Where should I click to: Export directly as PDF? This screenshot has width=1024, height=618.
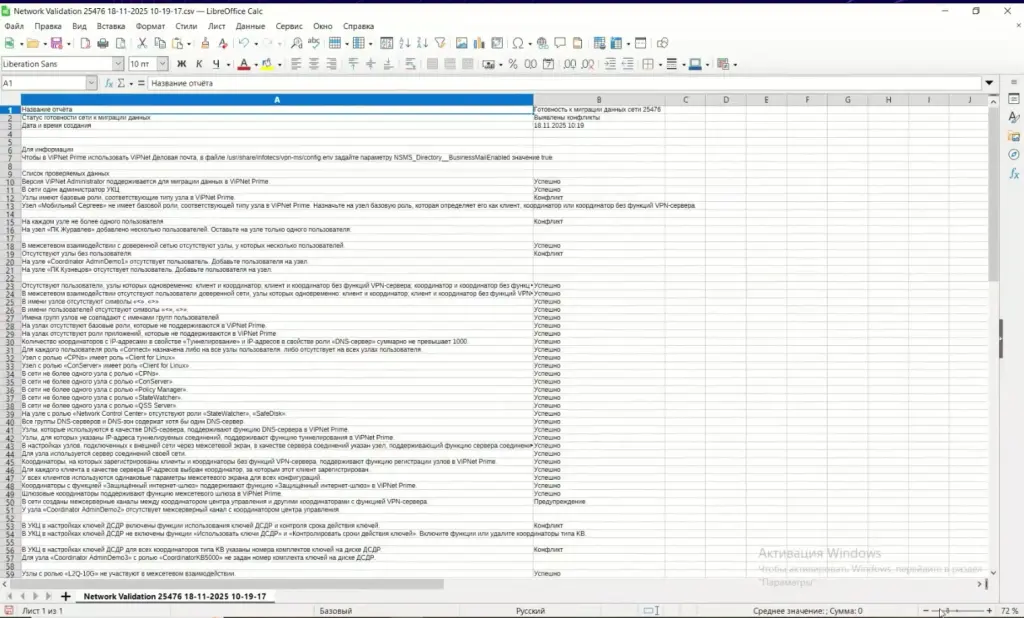[85, 43]
